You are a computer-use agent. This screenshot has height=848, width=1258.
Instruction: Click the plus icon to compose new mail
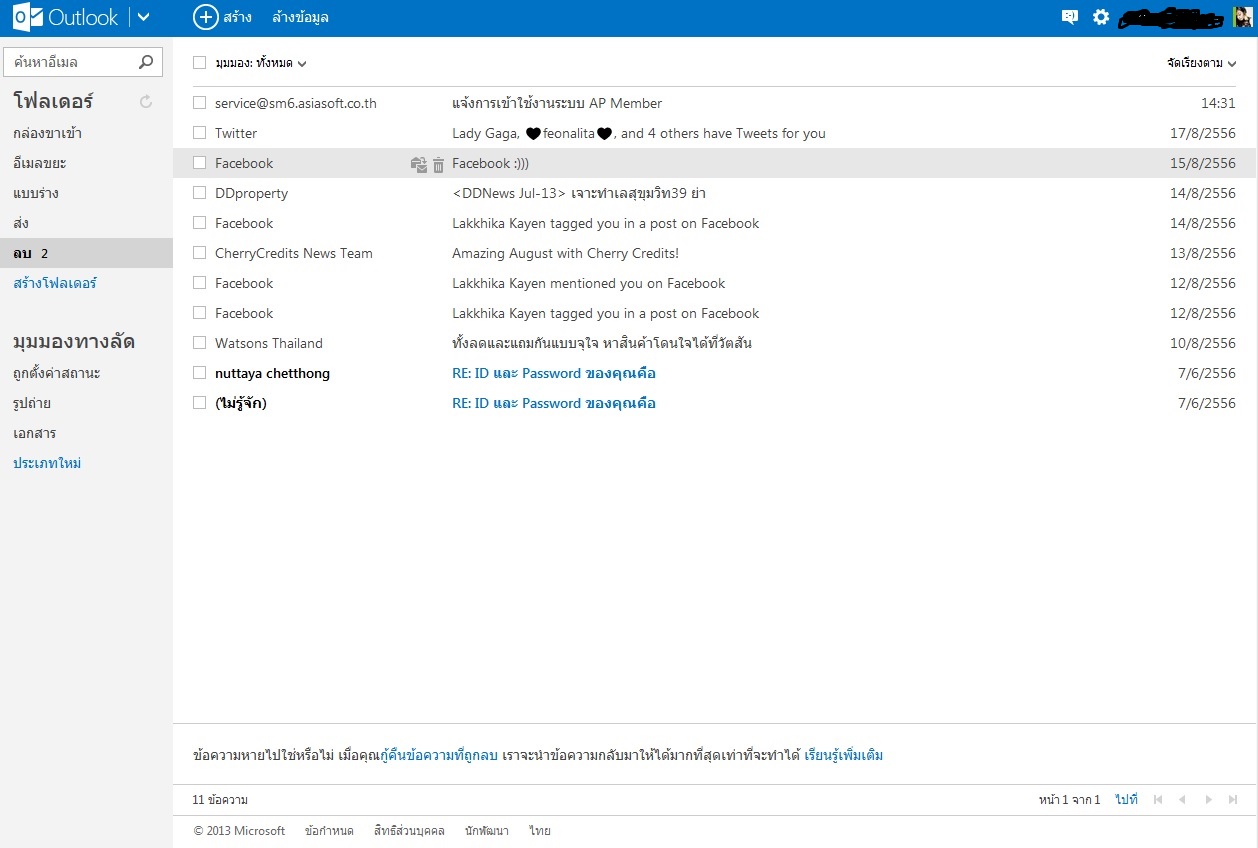coord(205,17)
